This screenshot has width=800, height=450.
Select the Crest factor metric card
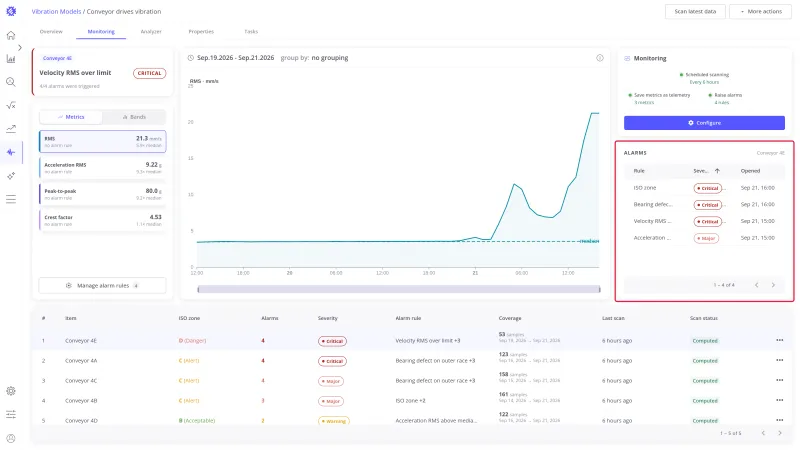tap(103, 220)
